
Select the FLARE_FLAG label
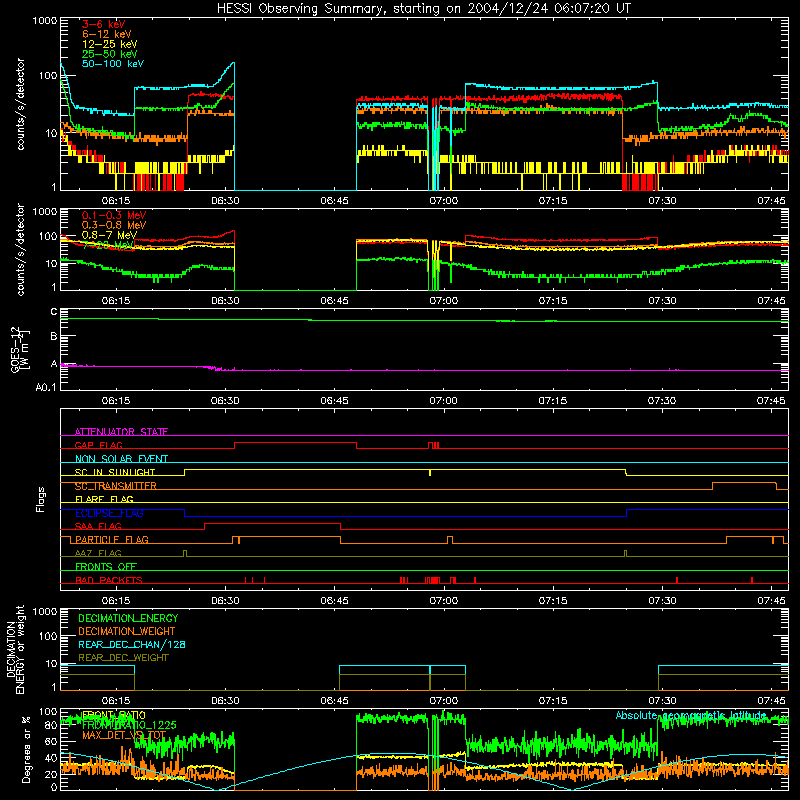pyautogui.click(x=104, y=499)
